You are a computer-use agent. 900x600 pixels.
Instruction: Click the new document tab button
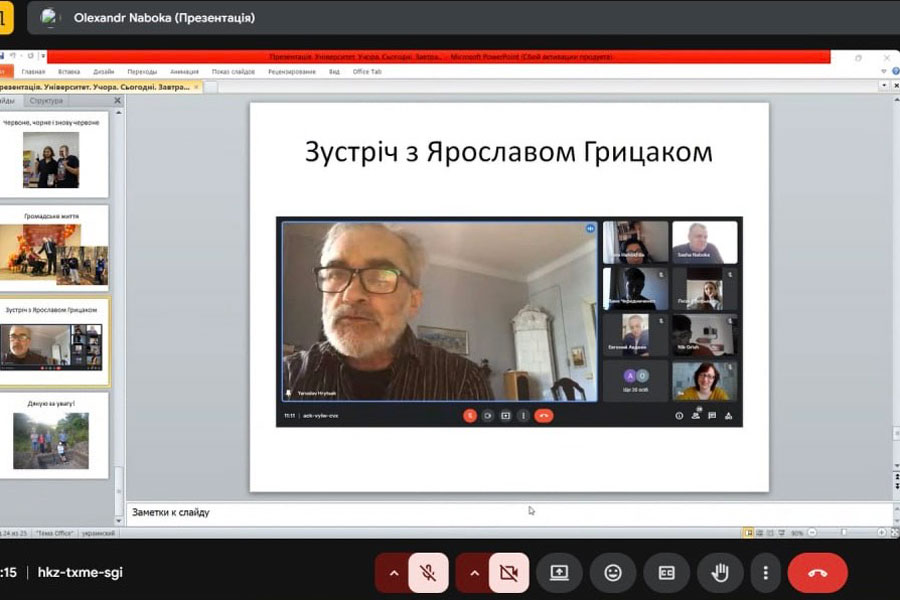[211, 87]
